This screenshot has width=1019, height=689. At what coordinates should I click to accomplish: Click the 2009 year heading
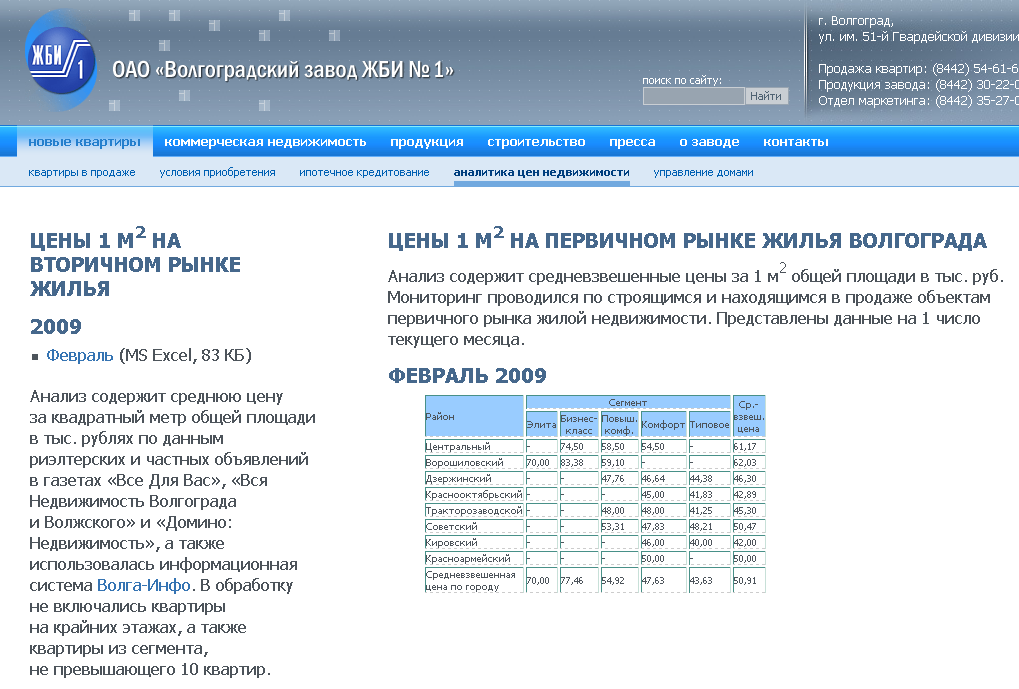(x=56, y=326)
